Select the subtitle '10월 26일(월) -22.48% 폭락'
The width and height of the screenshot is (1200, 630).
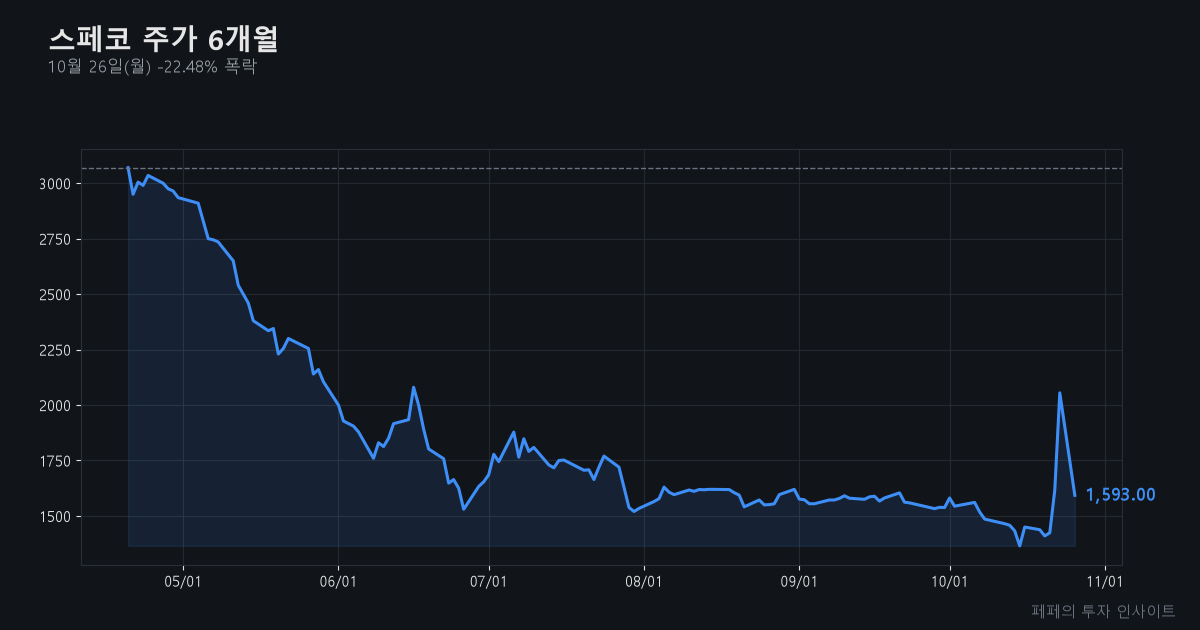coord(152,67)
